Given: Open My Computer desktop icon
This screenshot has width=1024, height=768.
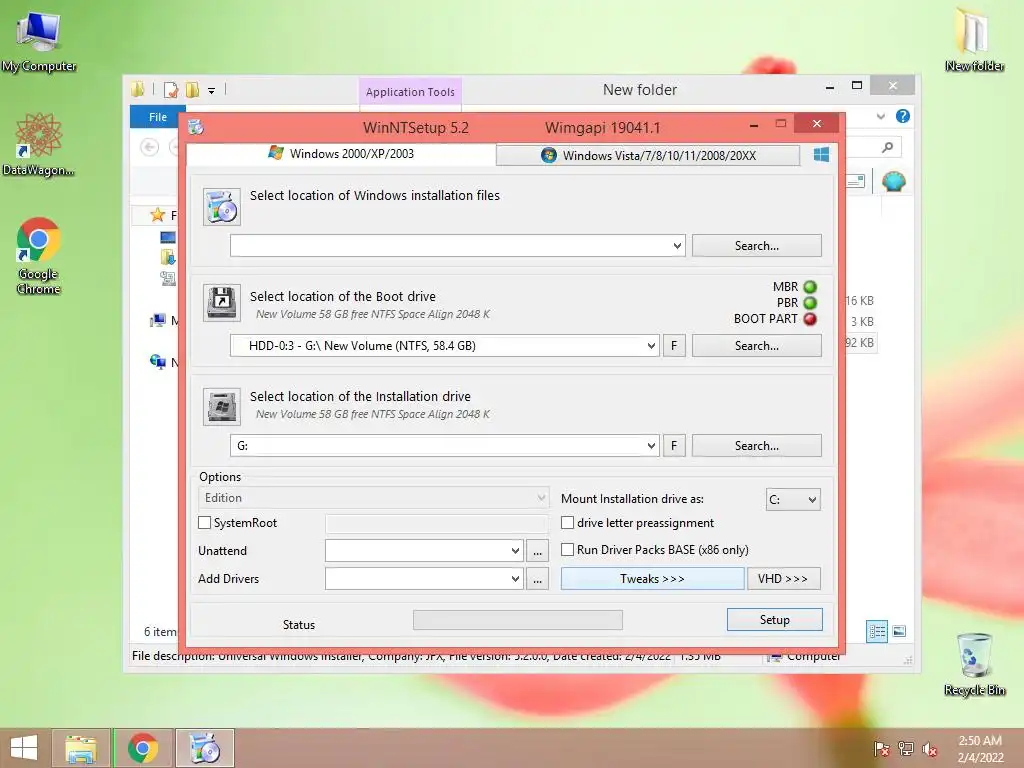Looking at the screenshot, I should pos(39,40).
